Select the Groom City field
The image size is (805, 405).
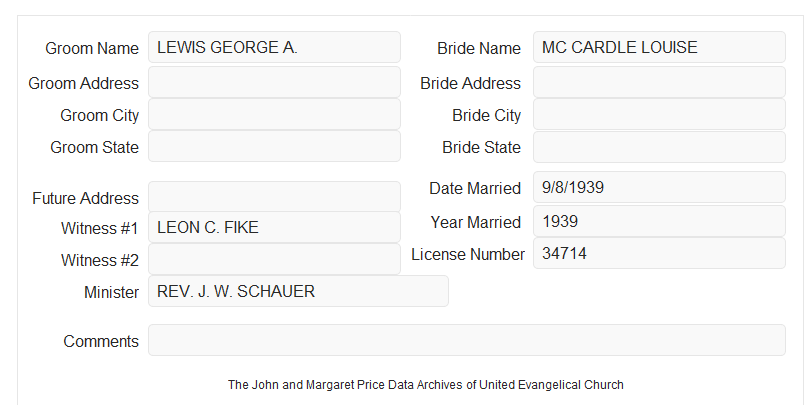pyautogui.click(x=274, y=114)
